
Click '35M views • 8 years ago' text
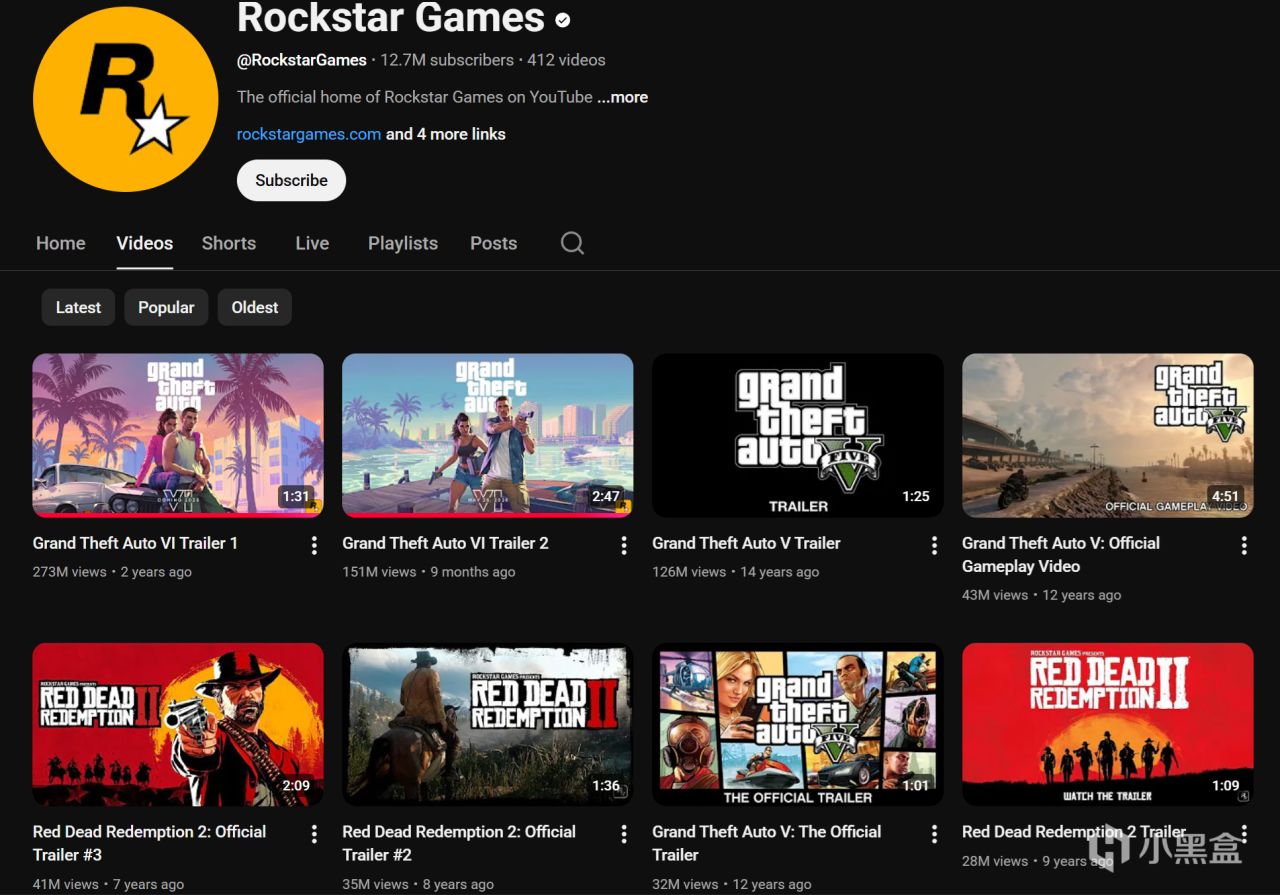point(419,884)
